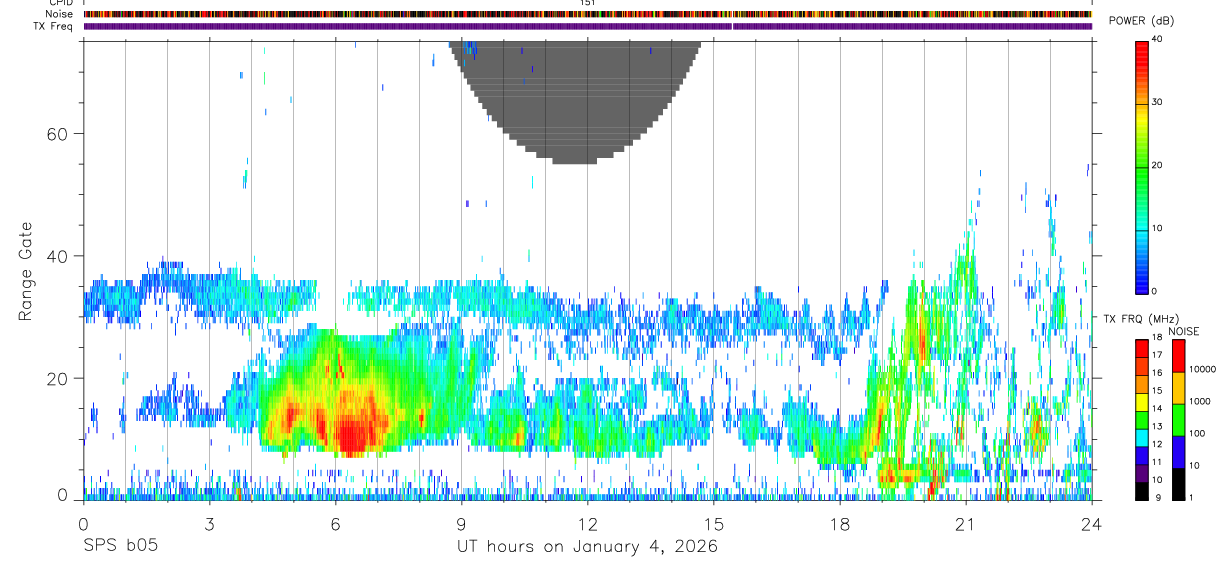This screenshot has width=1228, height=567.
Task: Select the 'SPS b05' label
Action: pyautogui.click(x=120, y=547)
